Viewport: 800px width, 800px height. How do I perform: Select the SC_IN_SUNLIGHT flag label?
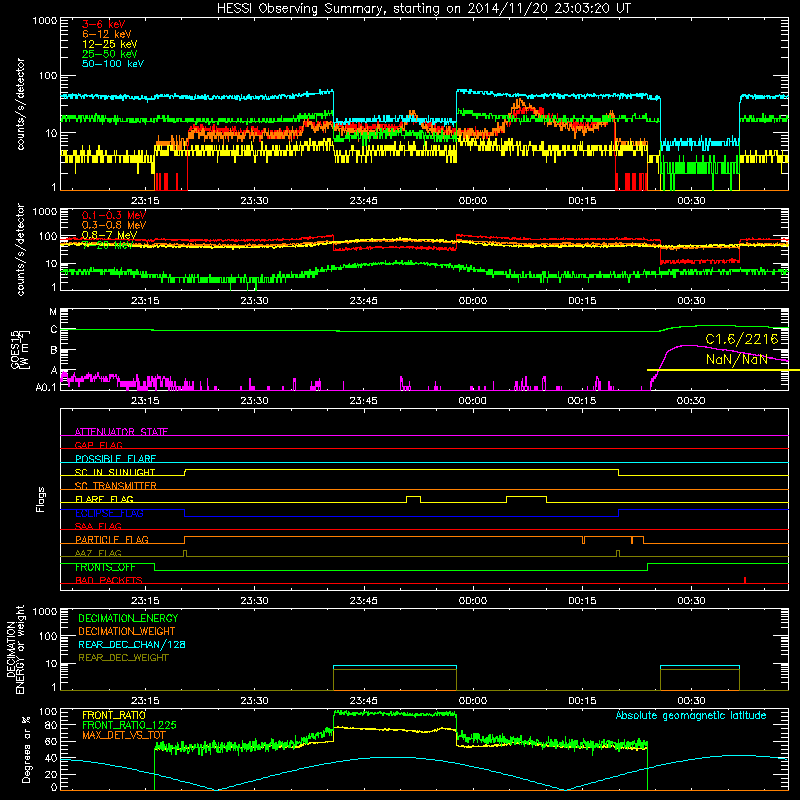pos(115,472)
